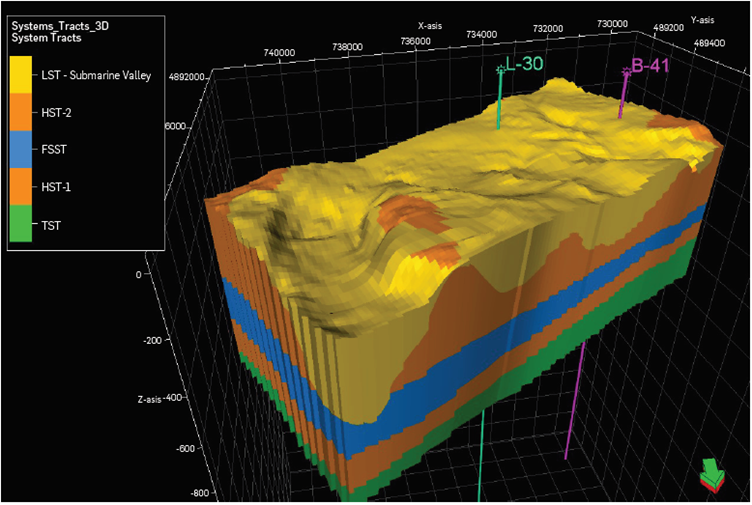This screenshot has width=752, height=505.
Task: Click the 'LST - Submarine Valley' legend label
Action: click(101, 77)
